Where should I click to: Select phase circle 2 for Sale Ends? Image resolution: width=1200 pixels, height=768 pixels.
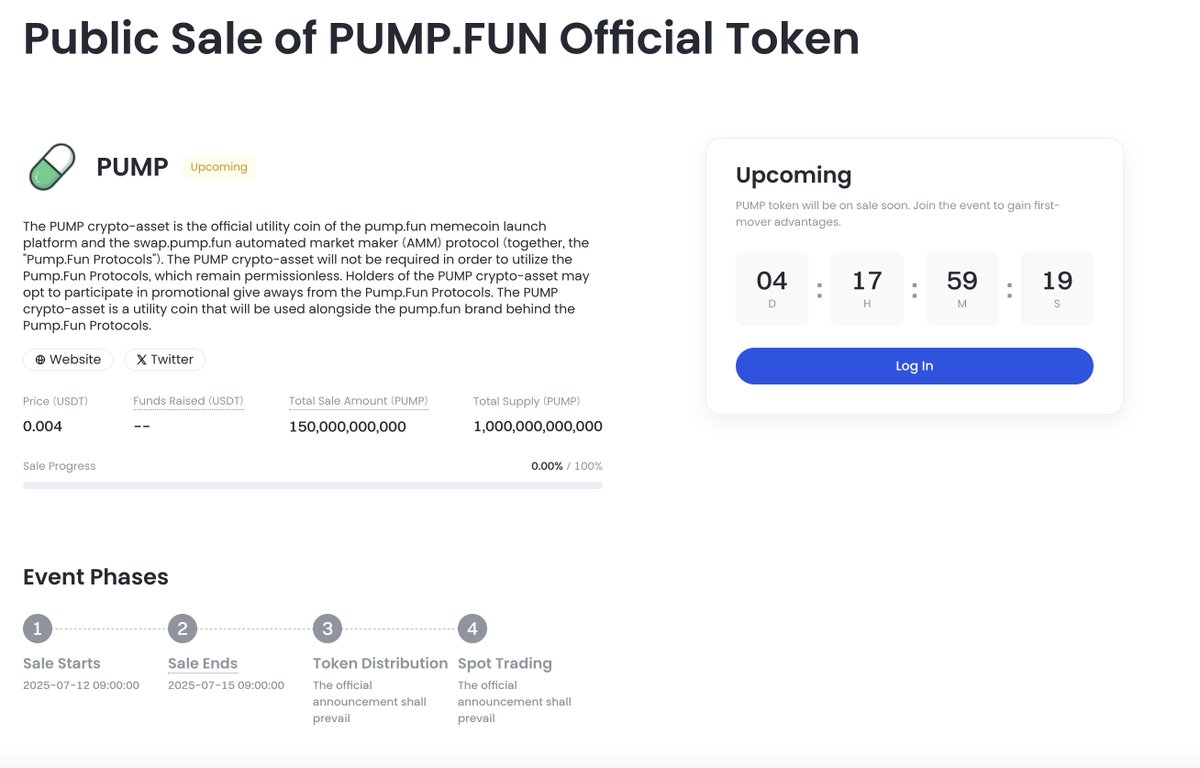click(x=182, y=628)
